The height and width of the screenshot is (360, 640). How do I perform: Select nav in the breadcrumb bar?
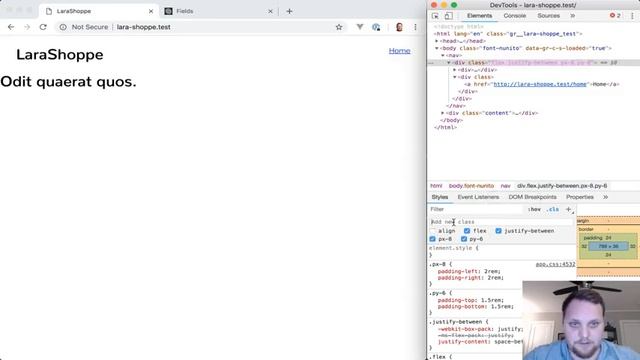coord(506,186)
